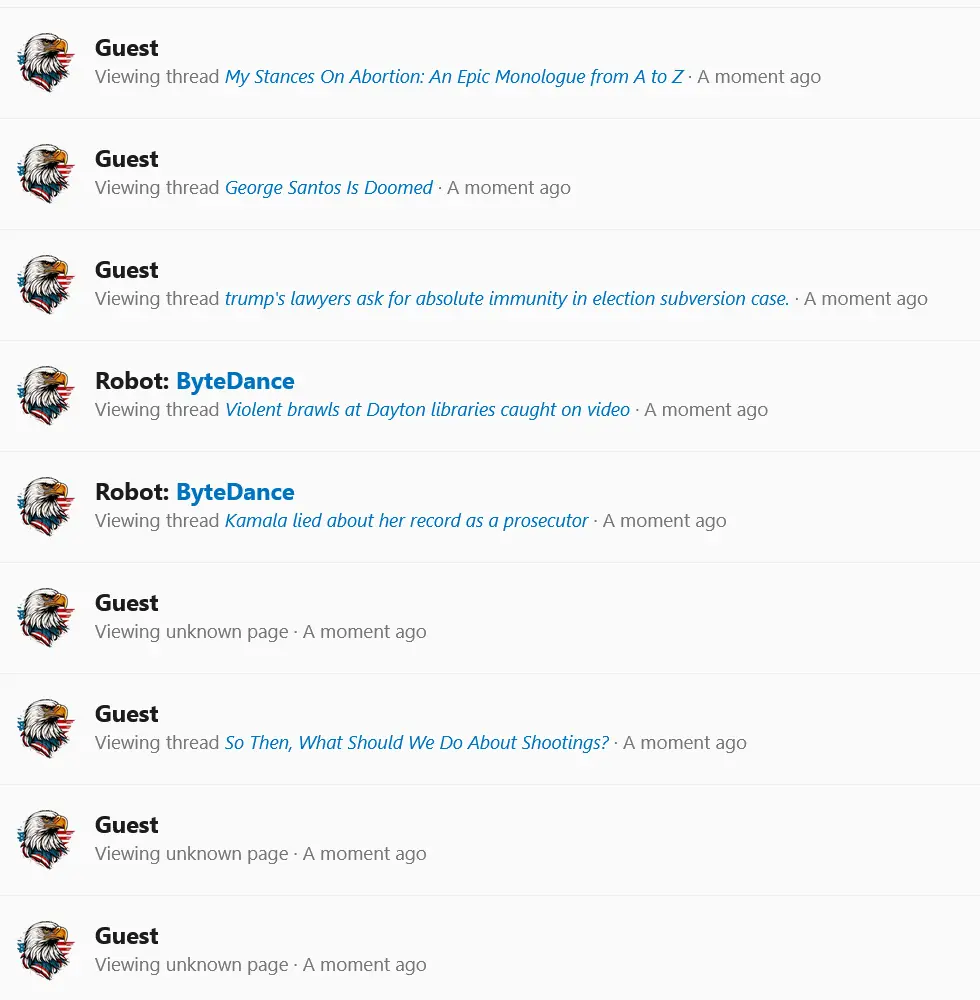Click eagle avatar beside the Shootings thread row
The height and width of the screenshot is (1000, 980).
pyautogui.click(x=46, y=728)
